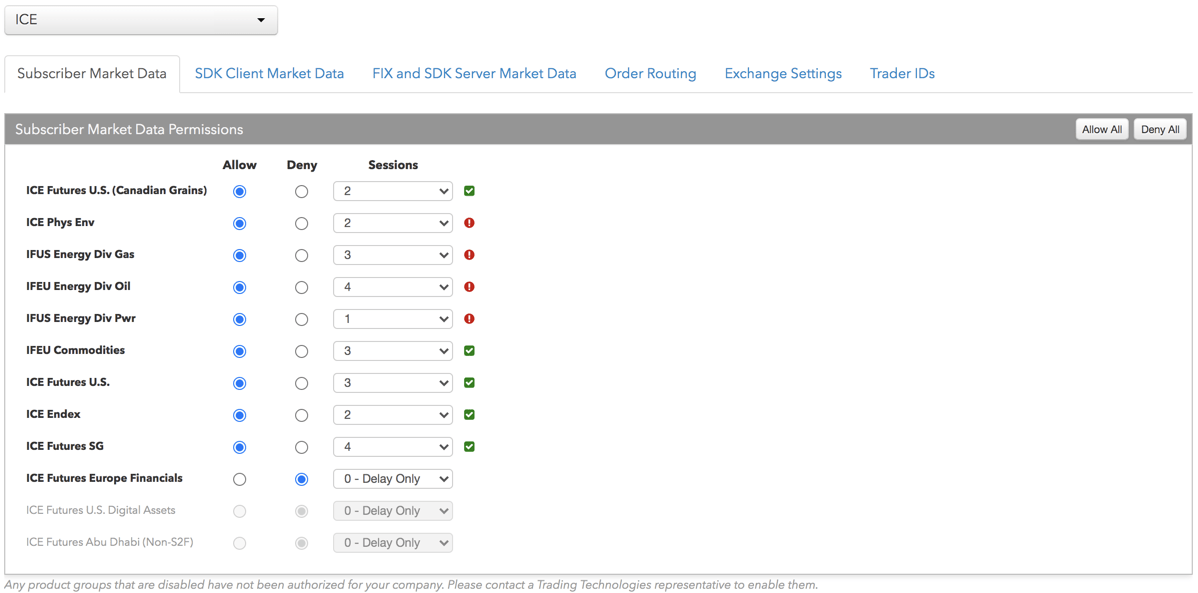Click the Sessions column header
Image resolution: width=1198 pixels, height=593 pixels.
click(x=393, y=165)
